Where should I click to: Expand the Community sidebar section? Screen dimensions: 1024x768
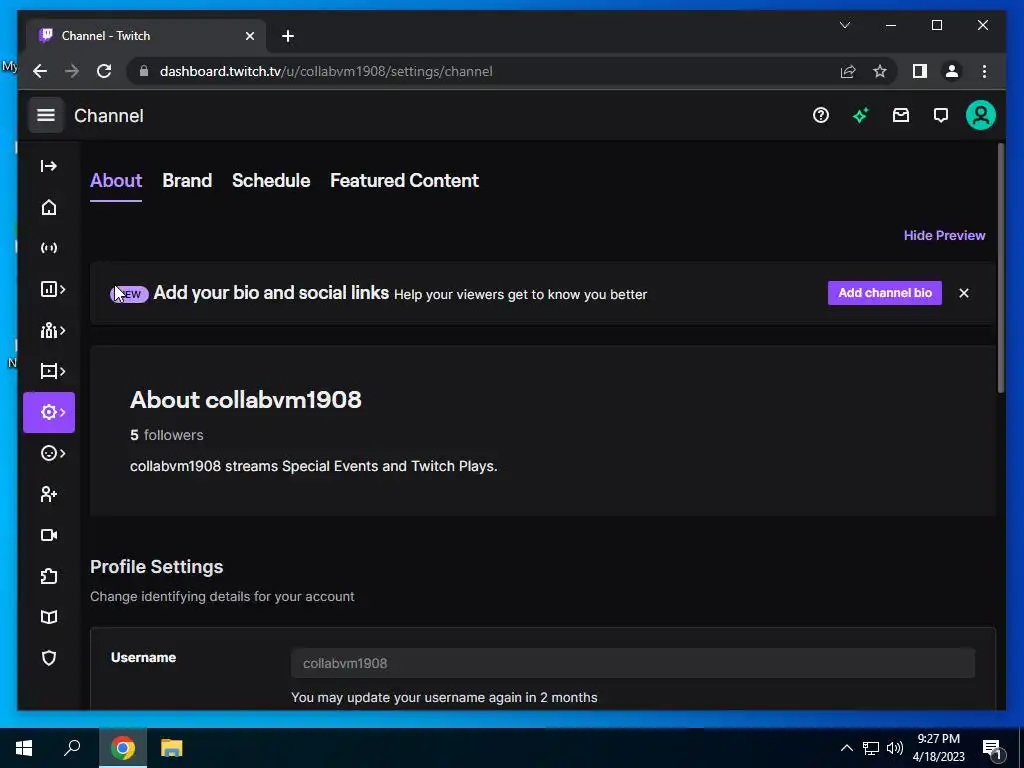coord(52,330)
